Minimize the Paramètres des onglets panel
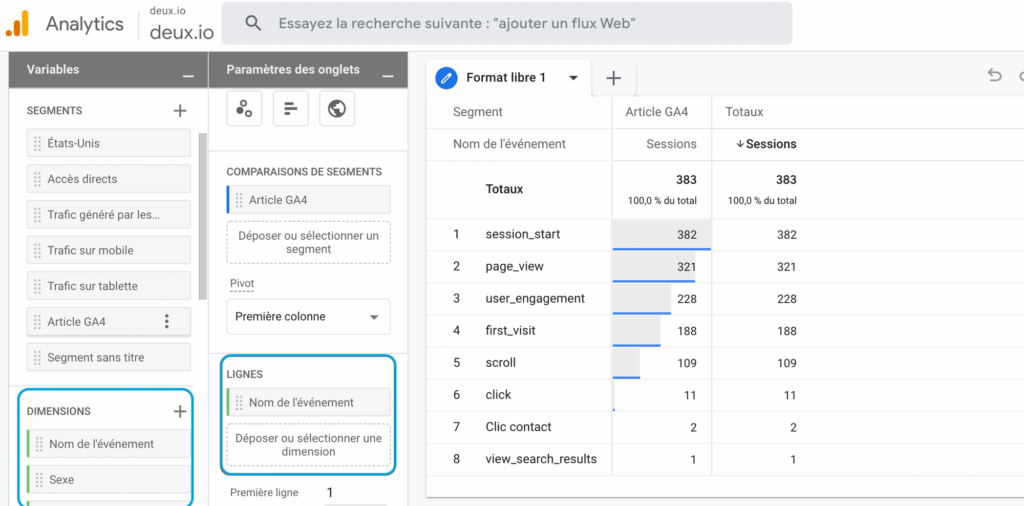Viewport: 1024px width, 506px height. tap(388, 76)
